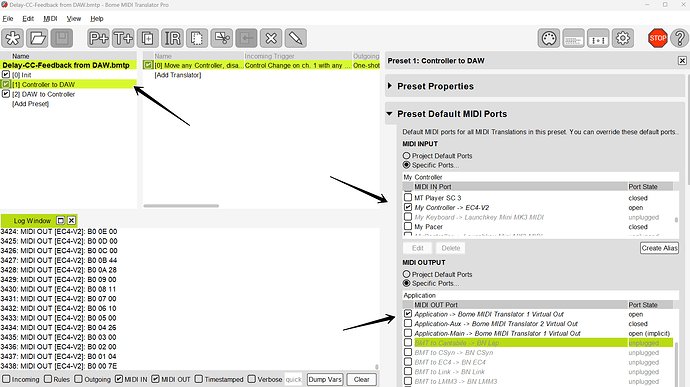Click the Create Alias button
Screen dimensions: 690x387
[659, 248]
